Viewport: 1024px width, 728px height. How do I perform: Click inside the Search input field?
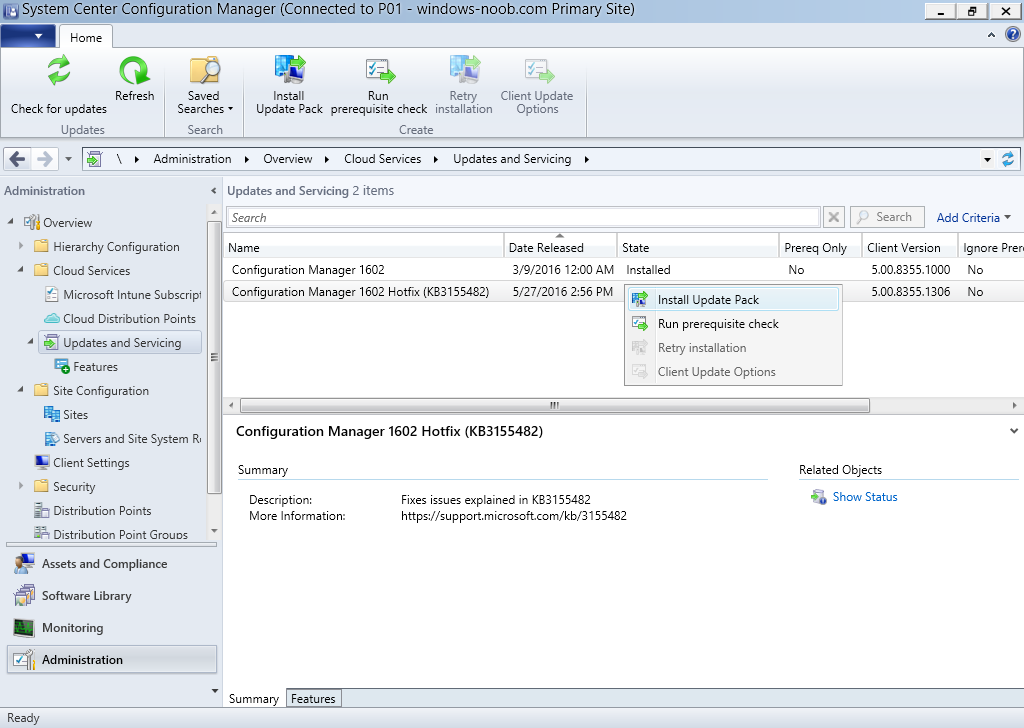click(523, 217)
